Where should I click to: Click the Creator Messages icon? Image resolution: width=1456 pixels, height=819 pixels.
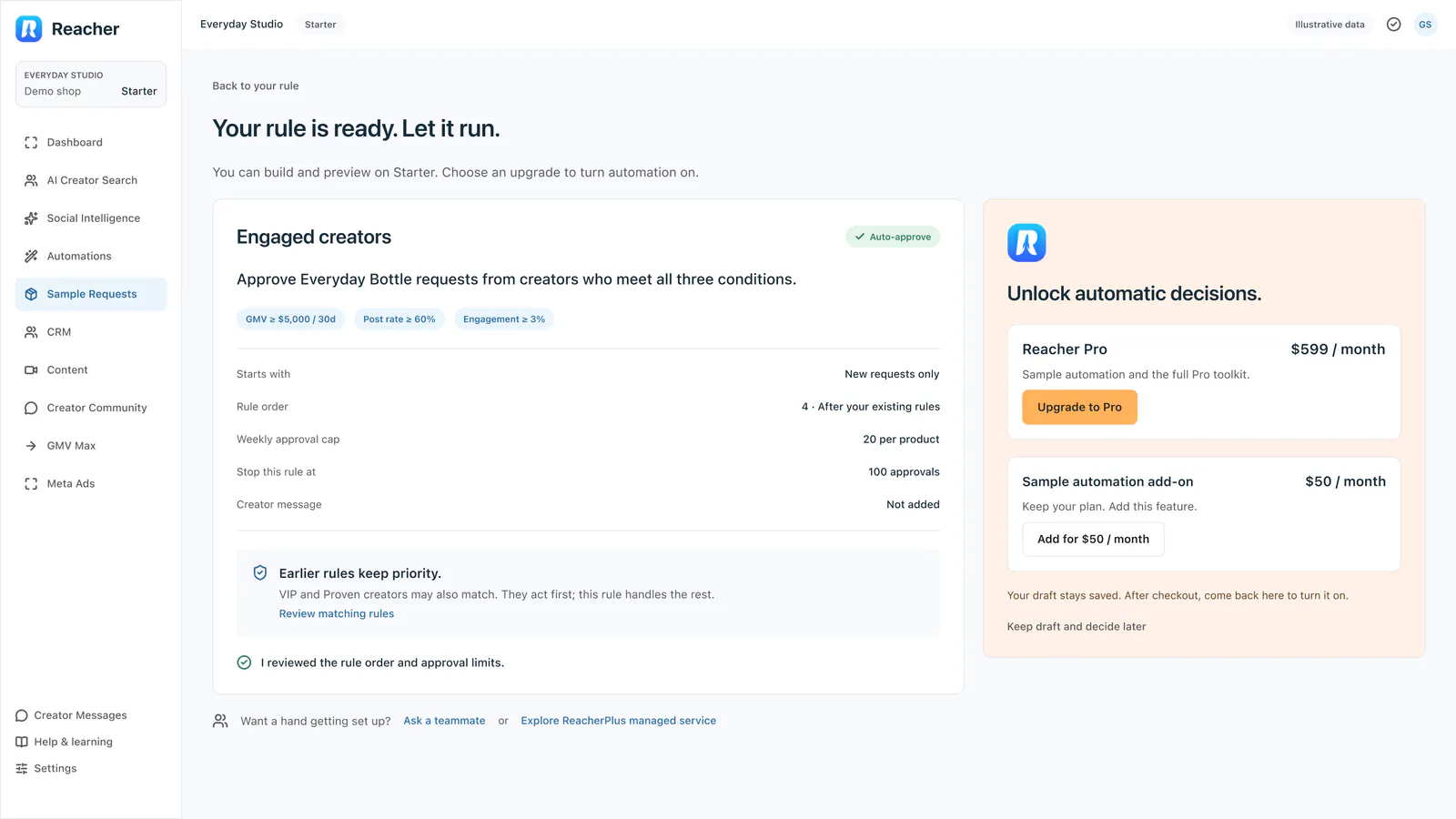tap(22, 715)
